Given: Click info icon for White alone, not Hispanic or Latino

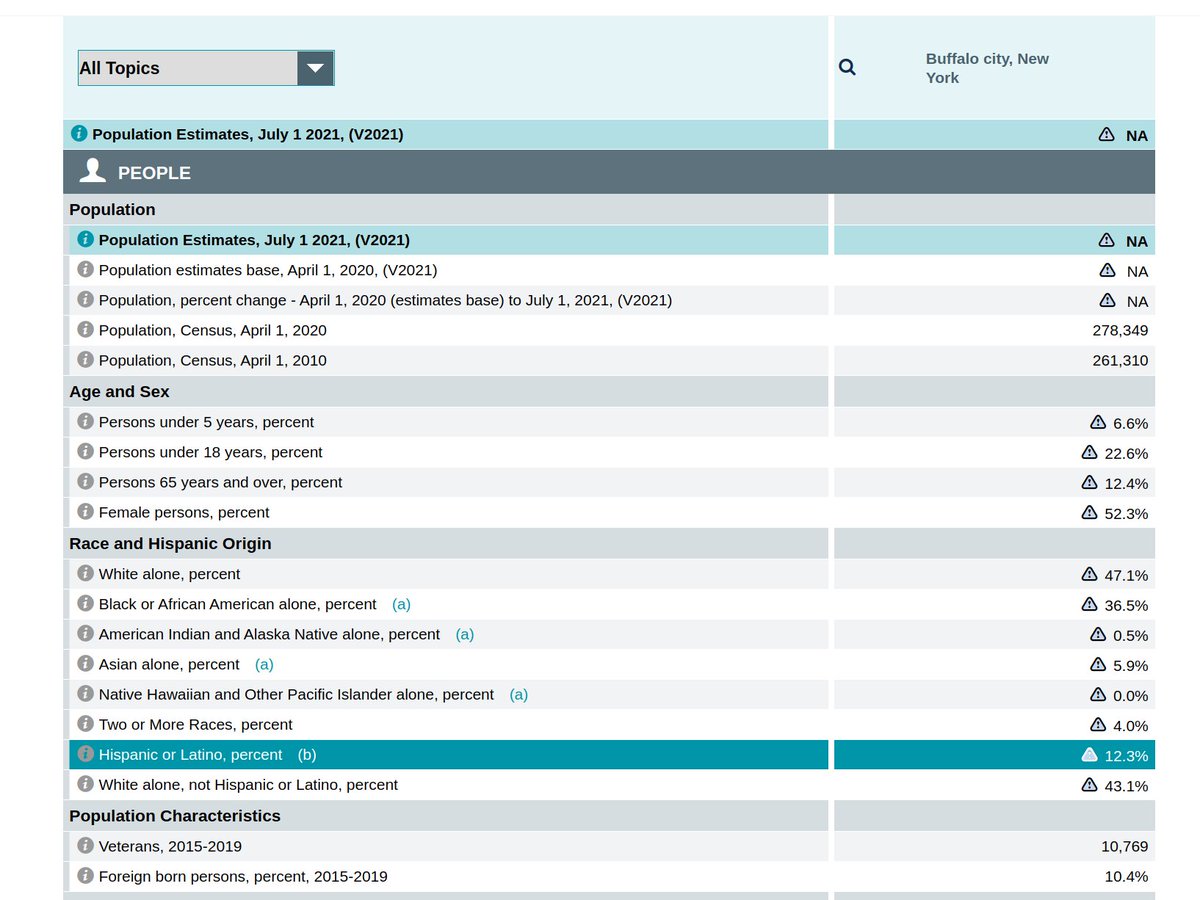Looking at the screenshot, I should (86, 784).
